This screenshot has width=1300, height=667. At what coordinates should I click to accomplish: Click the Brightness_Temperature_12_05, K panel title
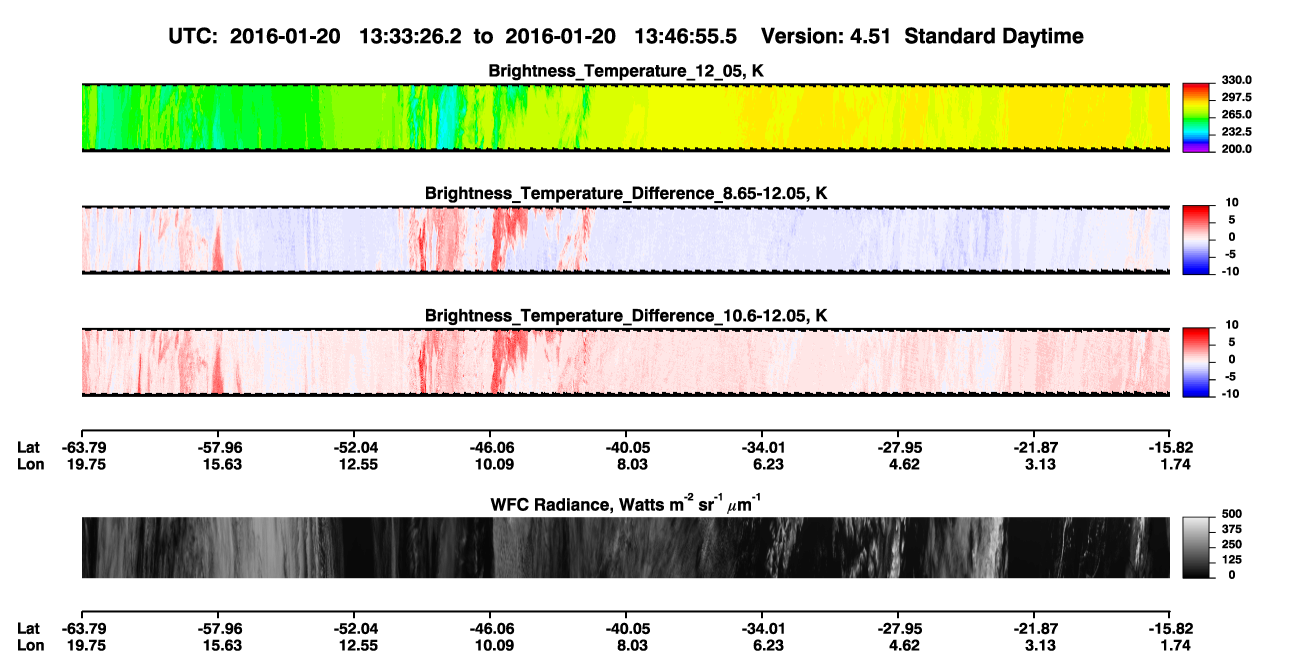(x=626, y=71)
